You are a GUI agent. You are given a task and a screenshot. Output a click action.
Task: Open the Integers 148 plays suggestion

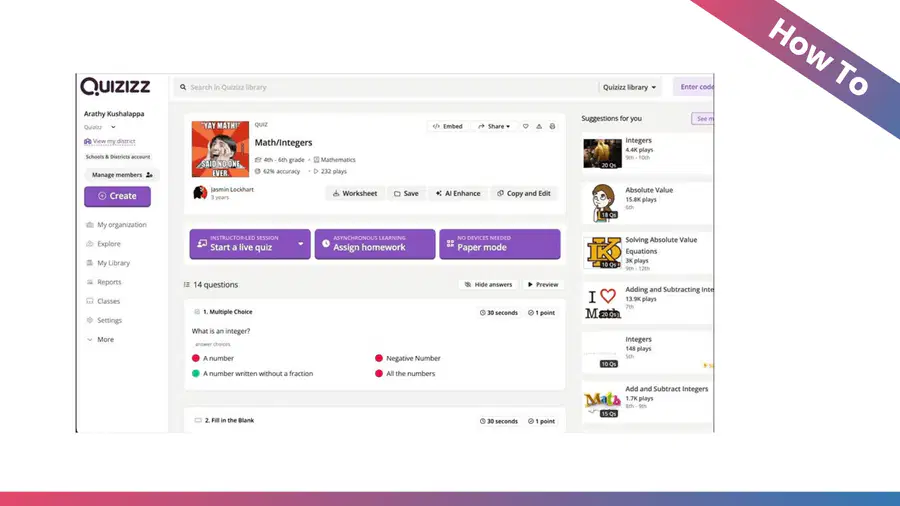tap(647, 352)
